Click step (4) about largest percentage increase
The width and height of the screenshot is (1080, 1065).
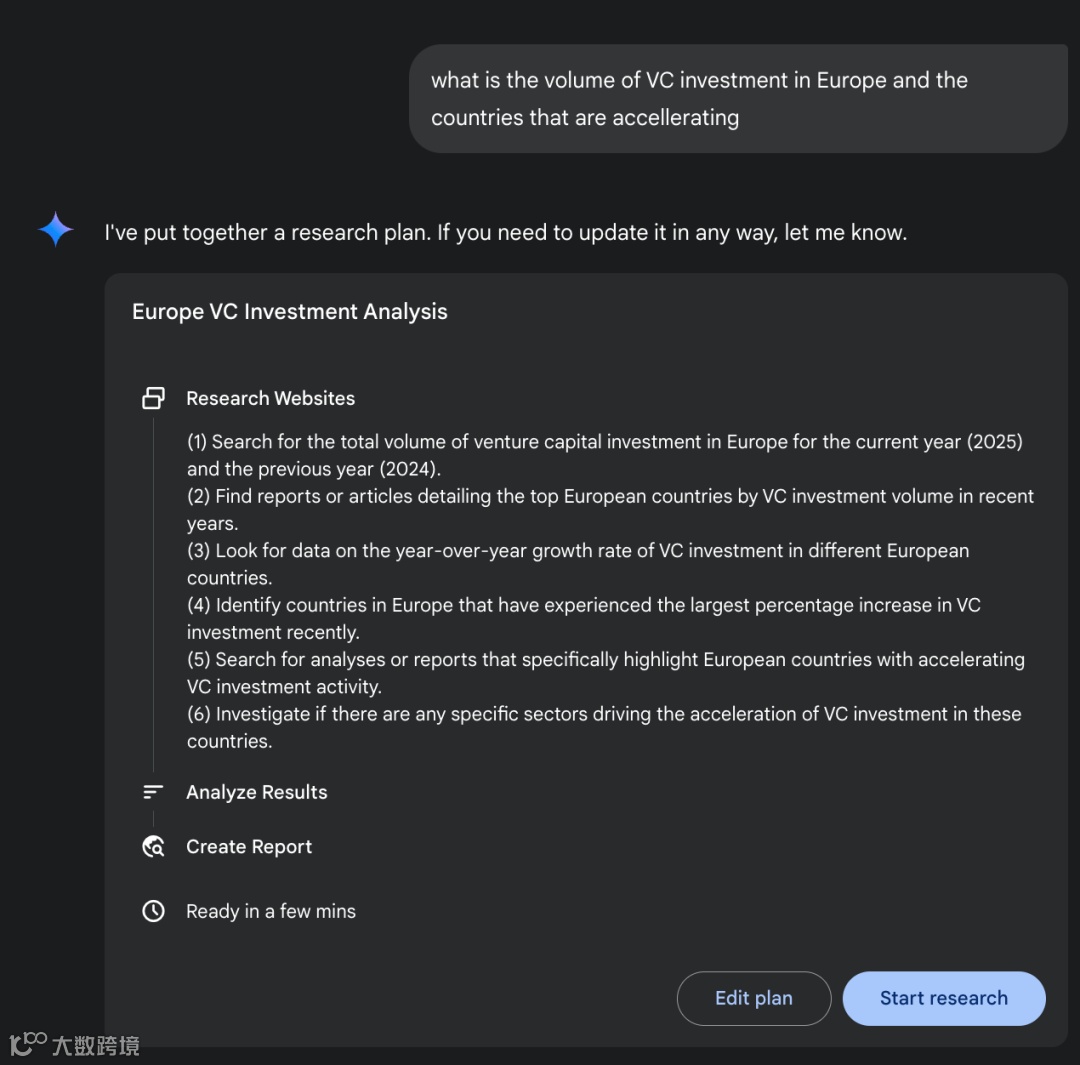pyautogui.click(x=583, y=618)
